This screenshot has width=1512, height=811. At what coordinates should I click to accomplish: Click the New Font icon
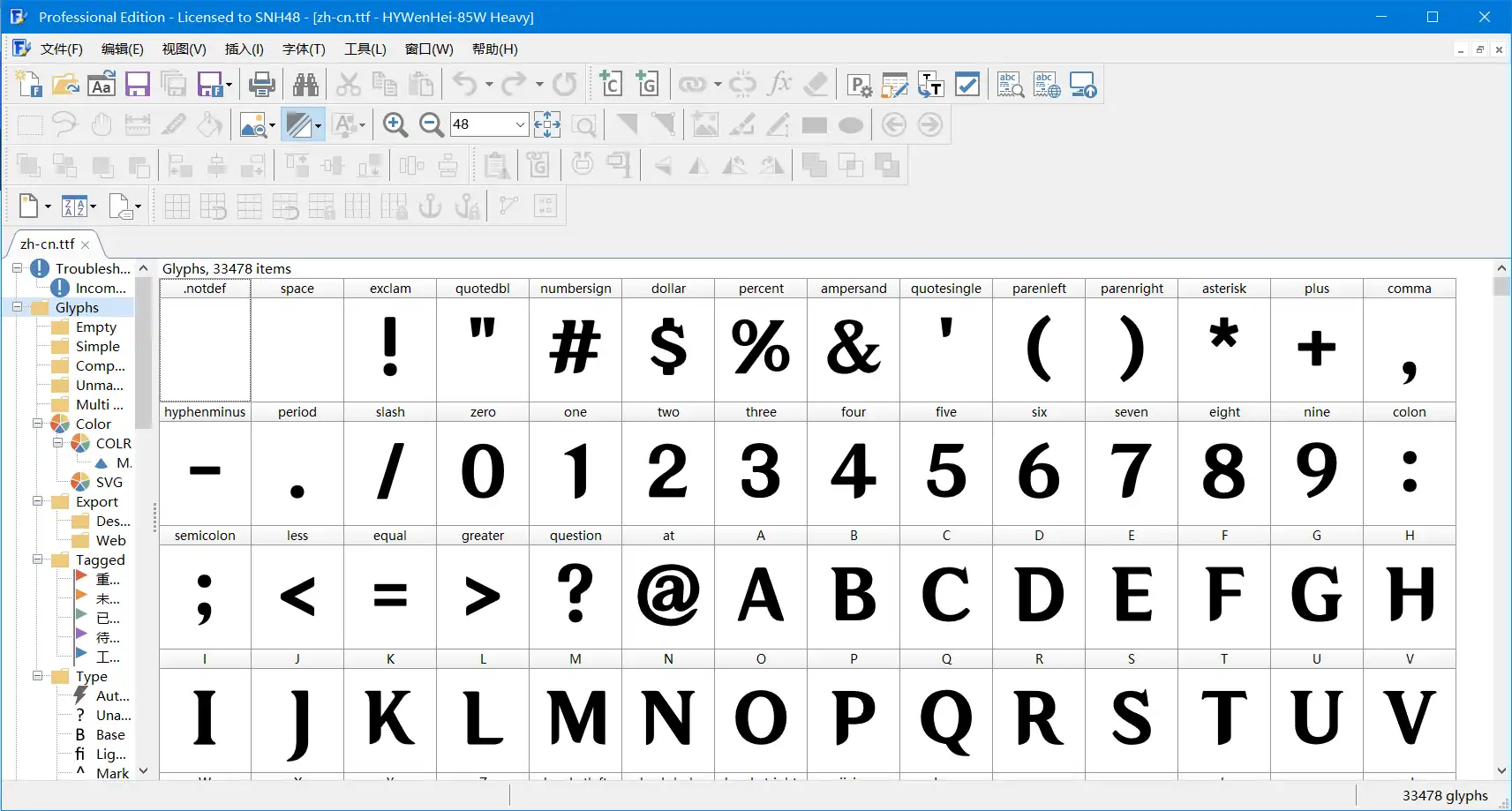(x=29, y=85)
